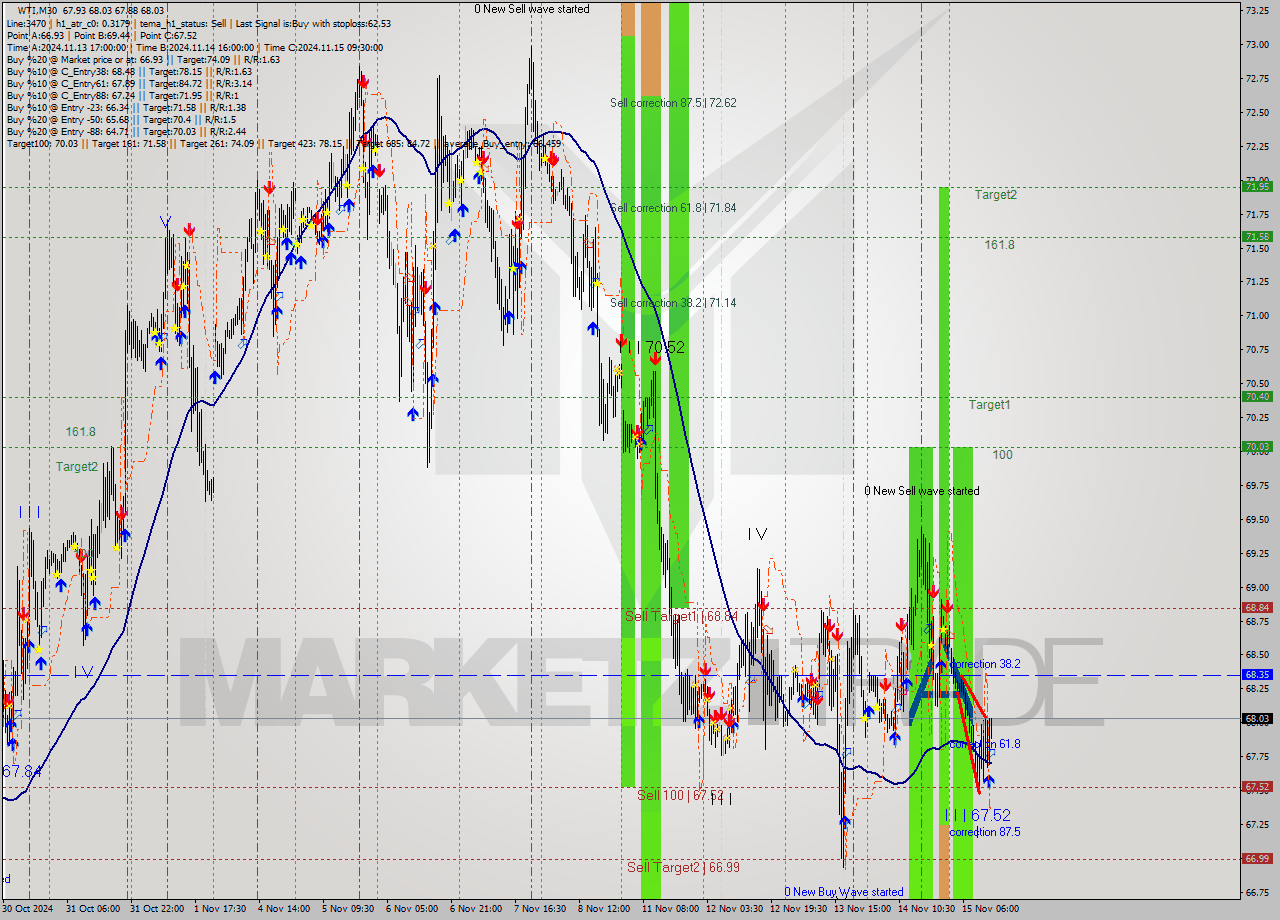Viewport: 1280px width, 920px height.
Task: Click the blue 'correction 87.5' label
Action: (985, 832)
